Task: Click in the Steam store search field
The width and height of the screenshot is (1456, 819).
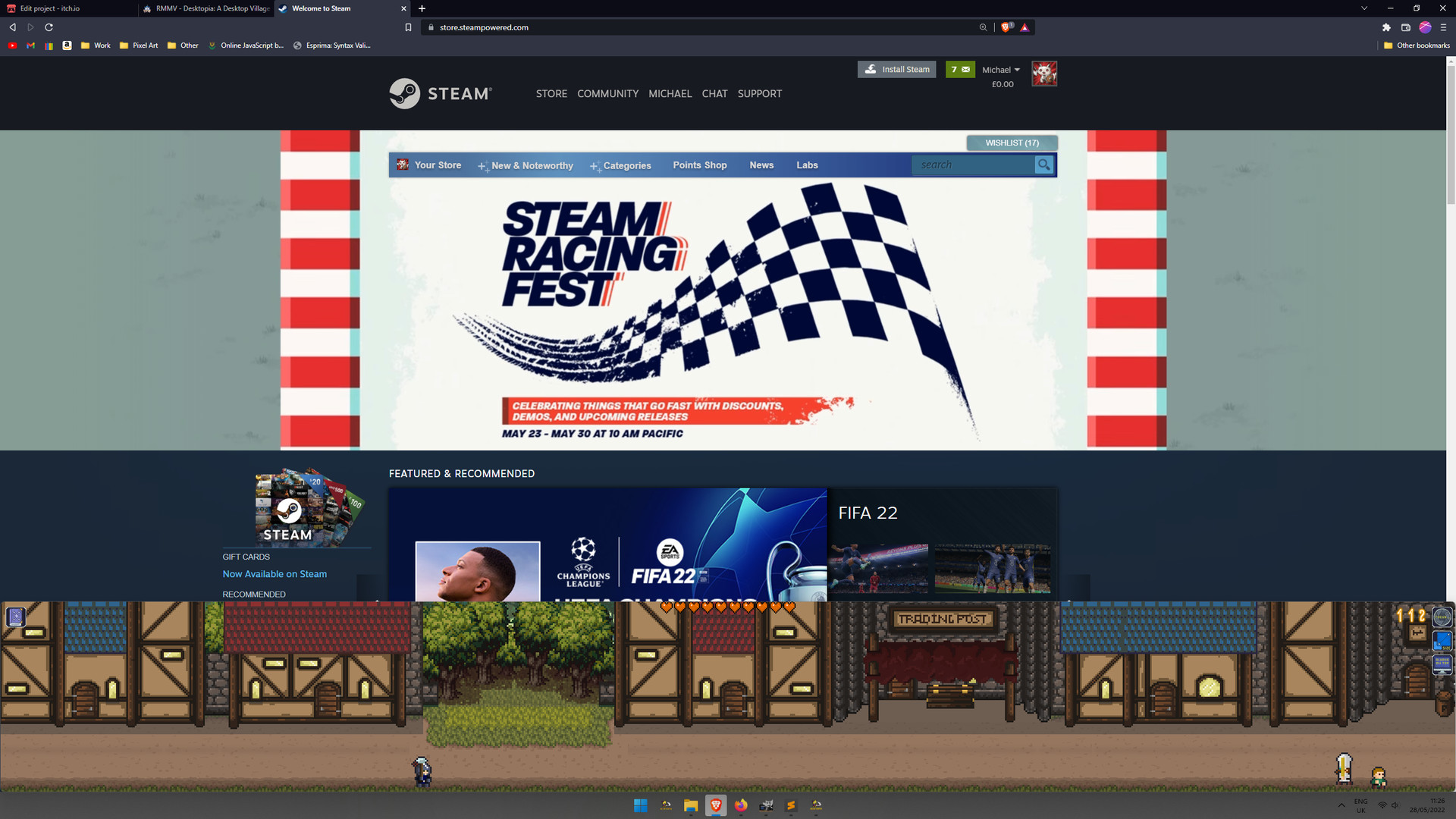Action: [974, 165]
